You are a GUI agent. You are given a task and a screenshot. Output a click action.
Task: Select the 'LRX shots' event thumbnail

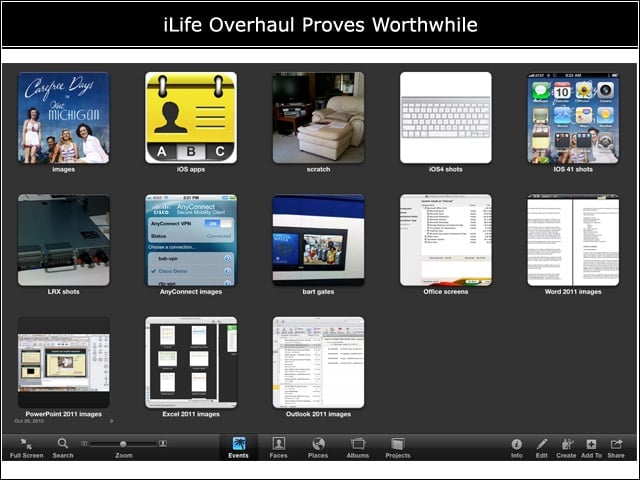(x=64, y=240)
